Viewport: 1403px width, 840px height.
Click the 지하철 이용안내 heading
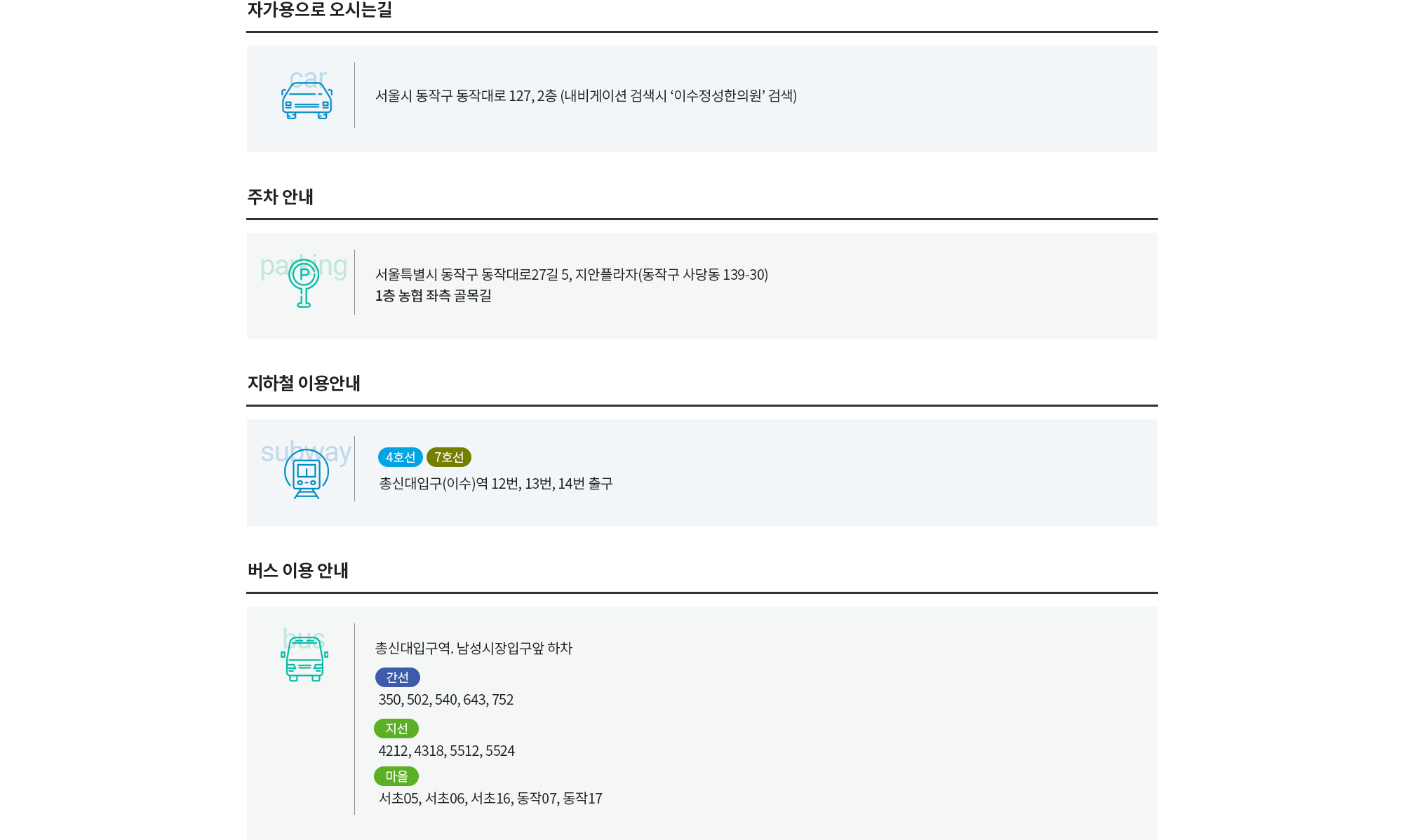304,384
